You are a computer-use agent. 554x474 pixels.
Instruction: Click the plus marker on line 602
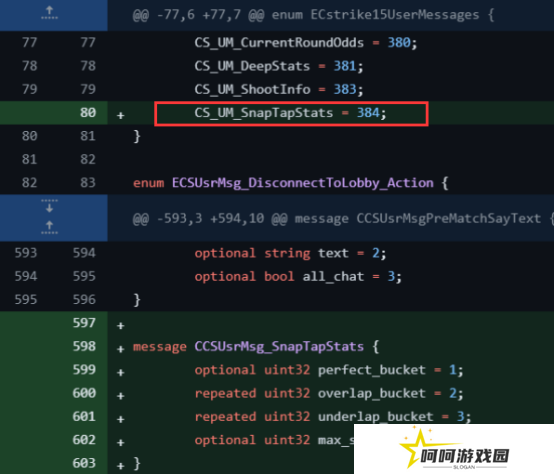pos(120,442)
